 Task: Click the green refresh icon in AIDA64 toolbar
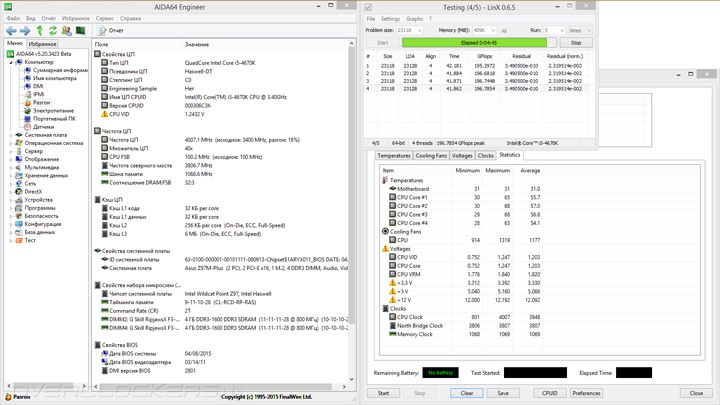click(53, 31)
